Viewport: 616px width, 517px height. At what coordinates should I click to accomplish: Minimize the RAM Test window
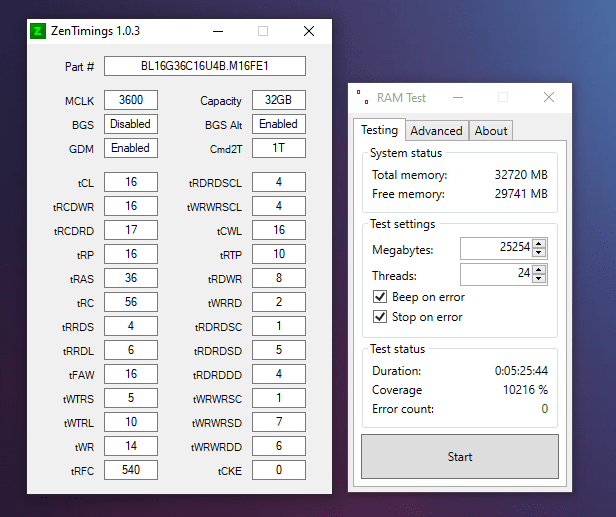(x=458, y=97)
